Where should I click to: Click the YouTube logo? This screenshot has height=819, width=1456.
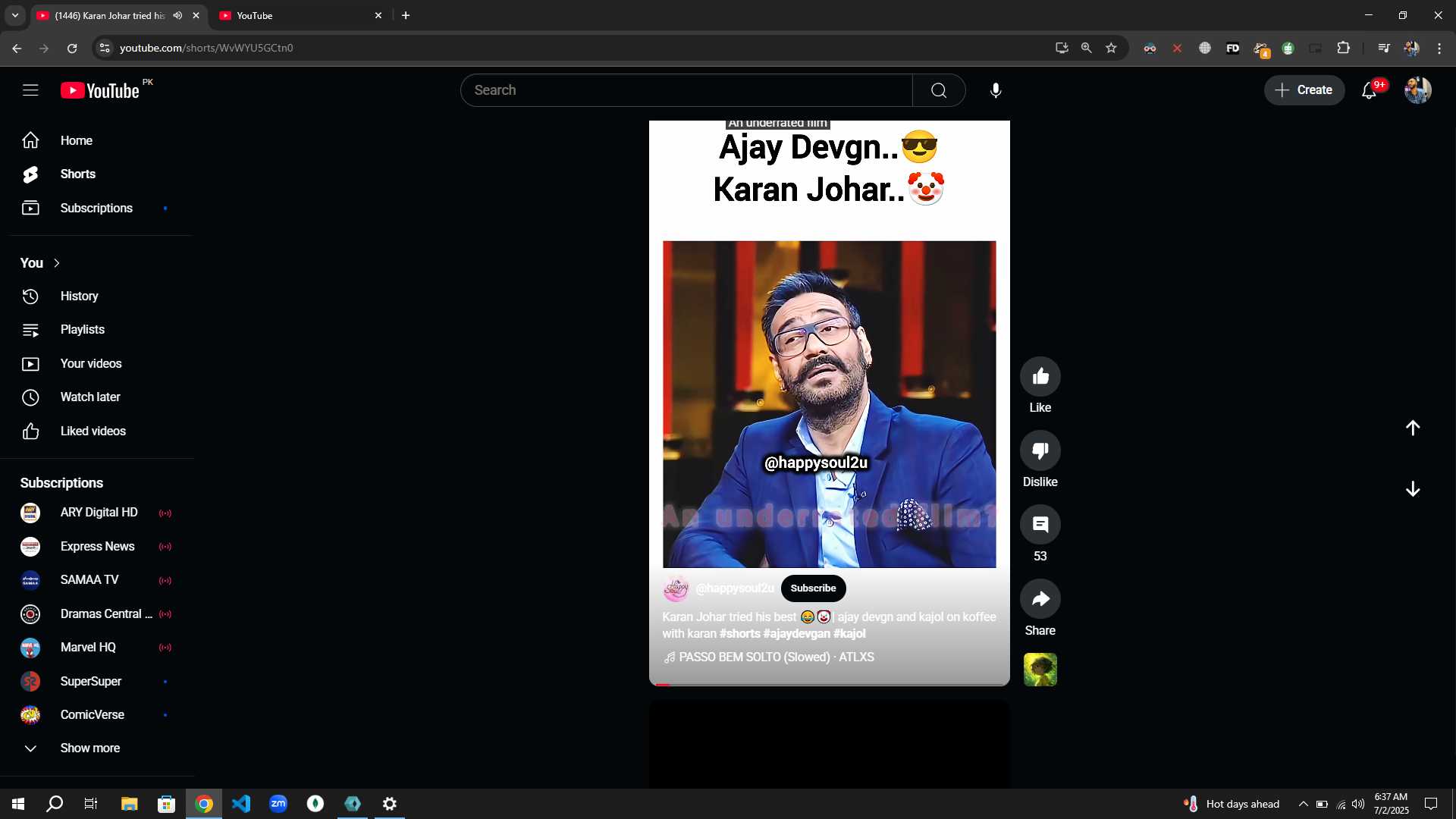100,90
